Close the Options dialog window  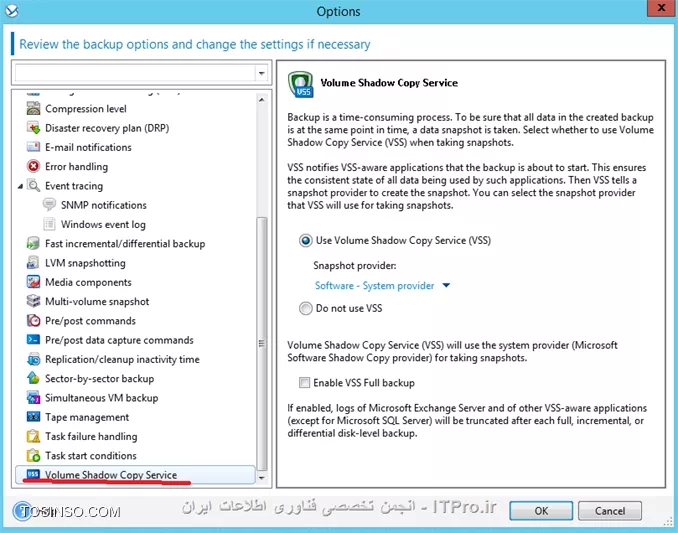pos(662,8)
